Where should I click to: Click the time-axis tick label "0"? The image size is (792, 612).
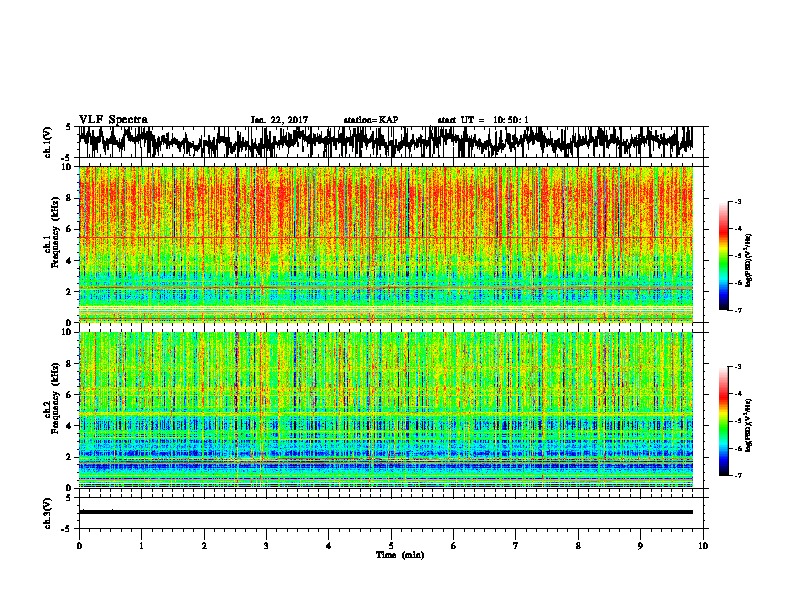tap(79, 546)
